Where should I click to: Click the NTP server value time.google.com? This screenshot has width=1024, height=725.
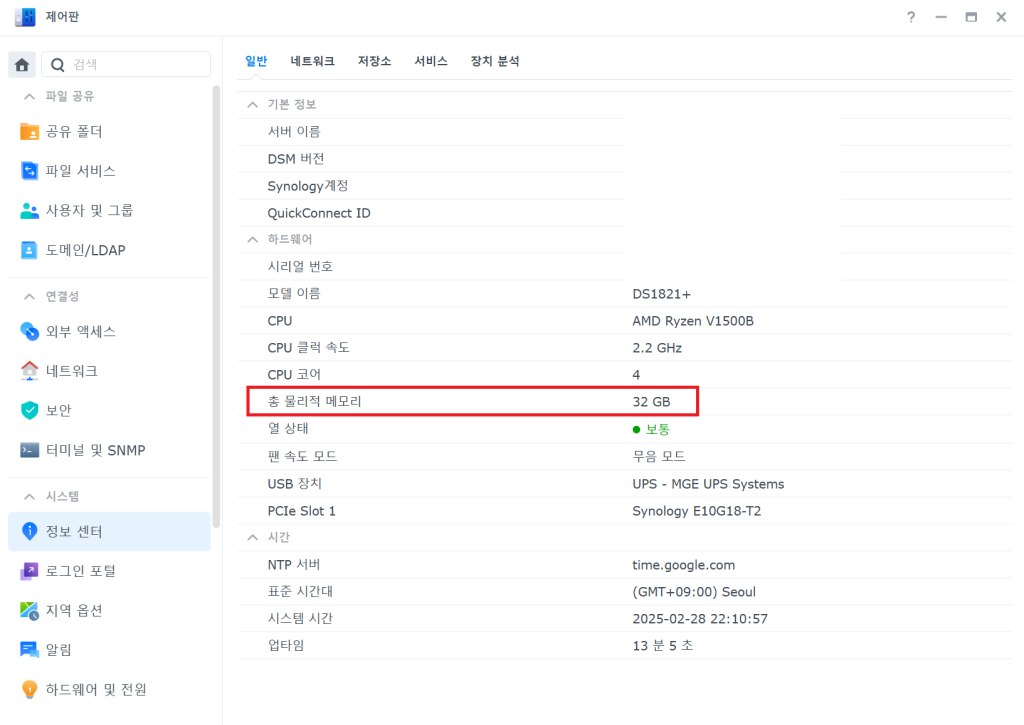coord(684,565)
